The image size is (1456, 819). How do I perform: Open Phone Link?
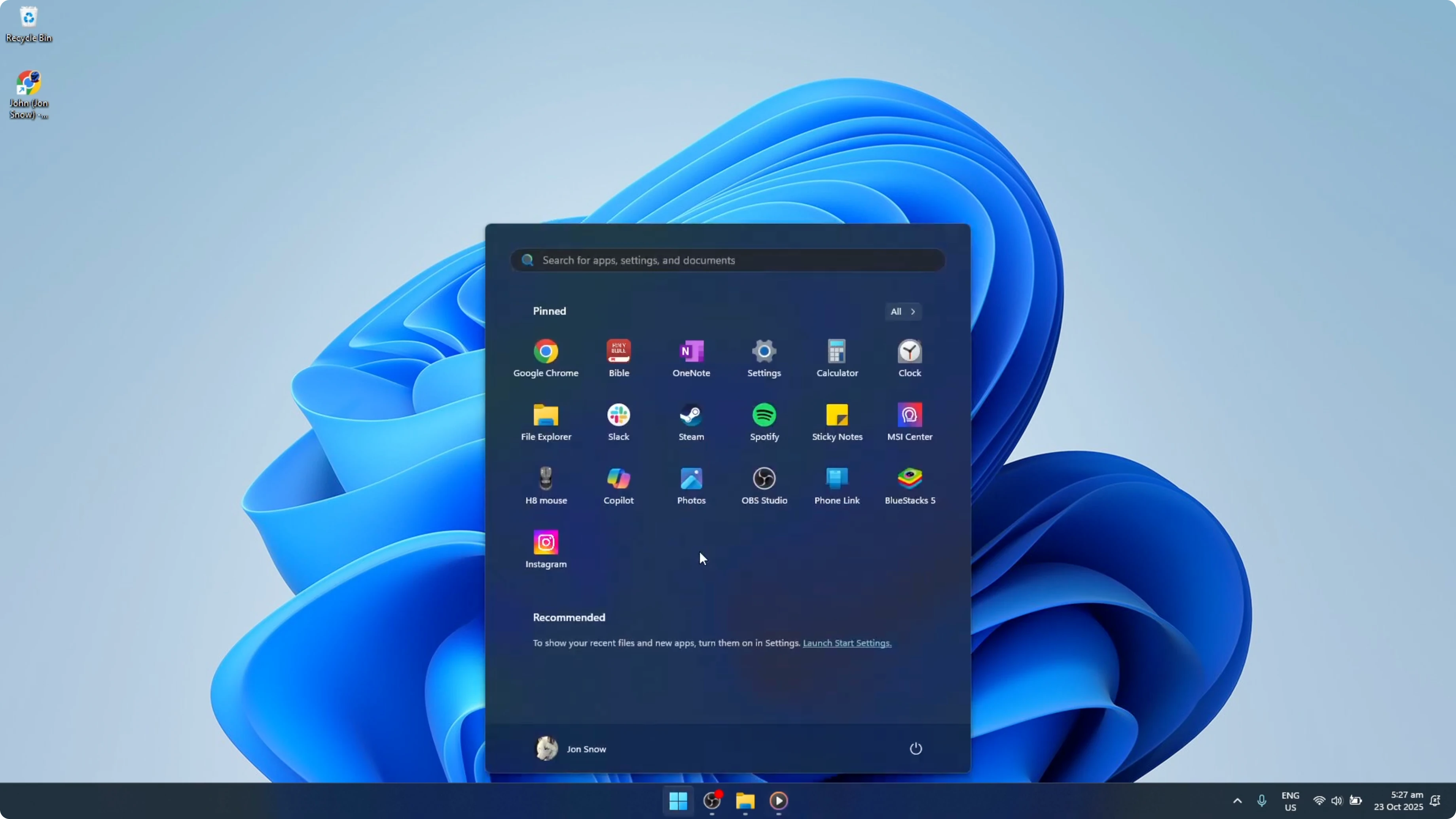(x=836, y=486)
